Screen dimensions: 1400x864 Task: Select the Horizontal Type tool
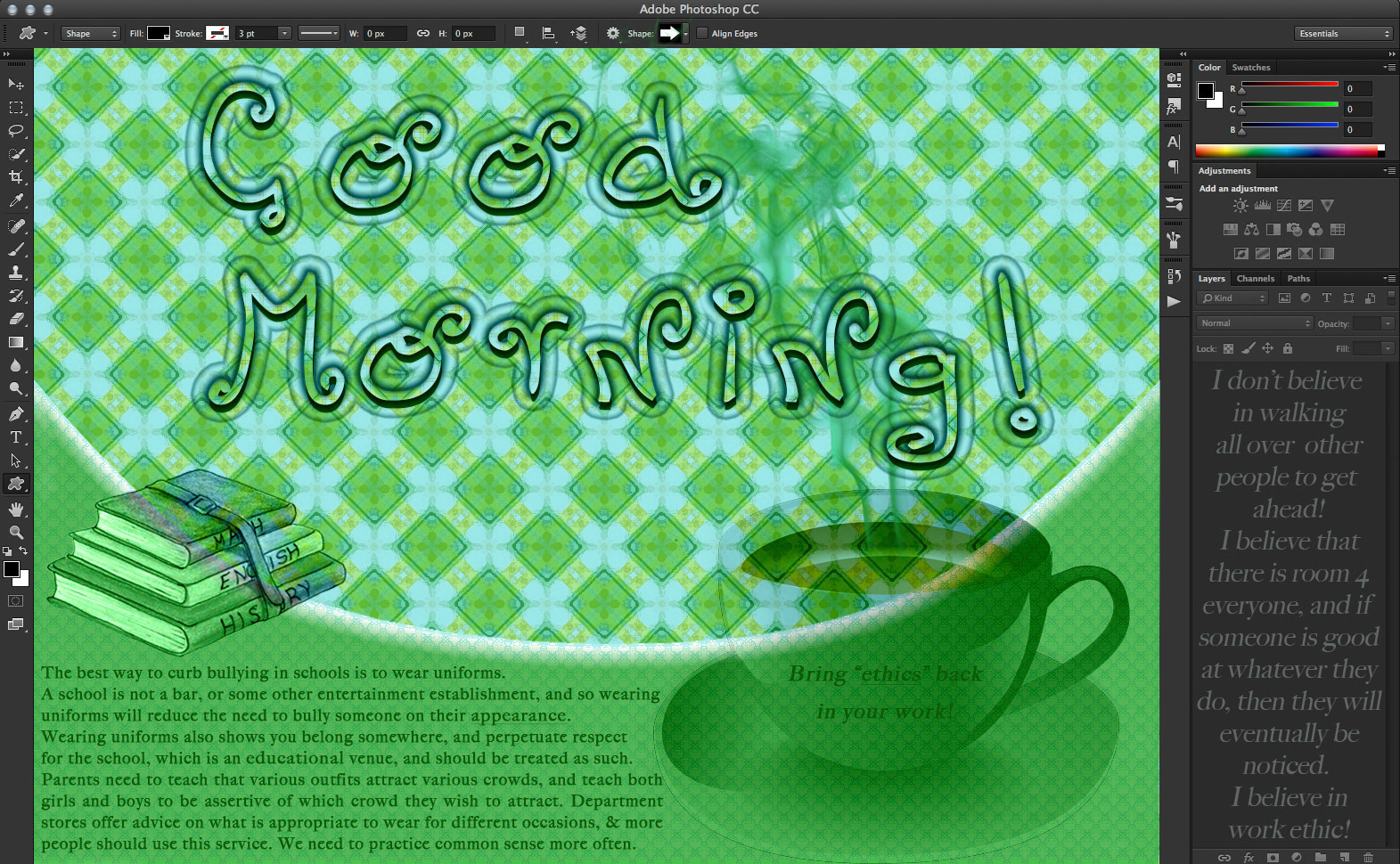click(x=16, y=437)
